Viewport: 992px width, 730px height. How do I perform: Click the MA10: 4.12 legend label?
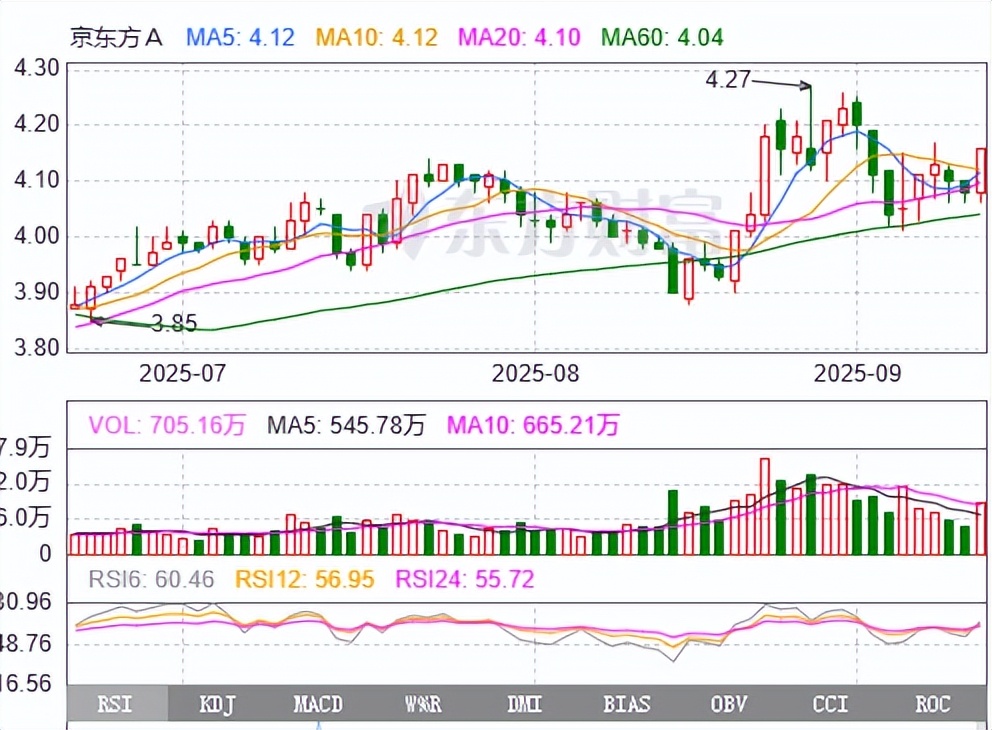pos(377,37)
